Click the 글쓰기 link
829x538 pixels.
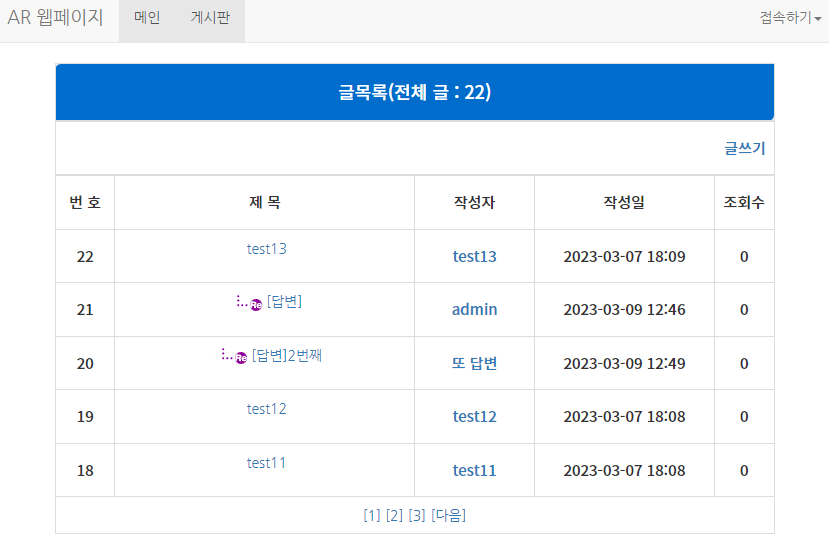744,148
